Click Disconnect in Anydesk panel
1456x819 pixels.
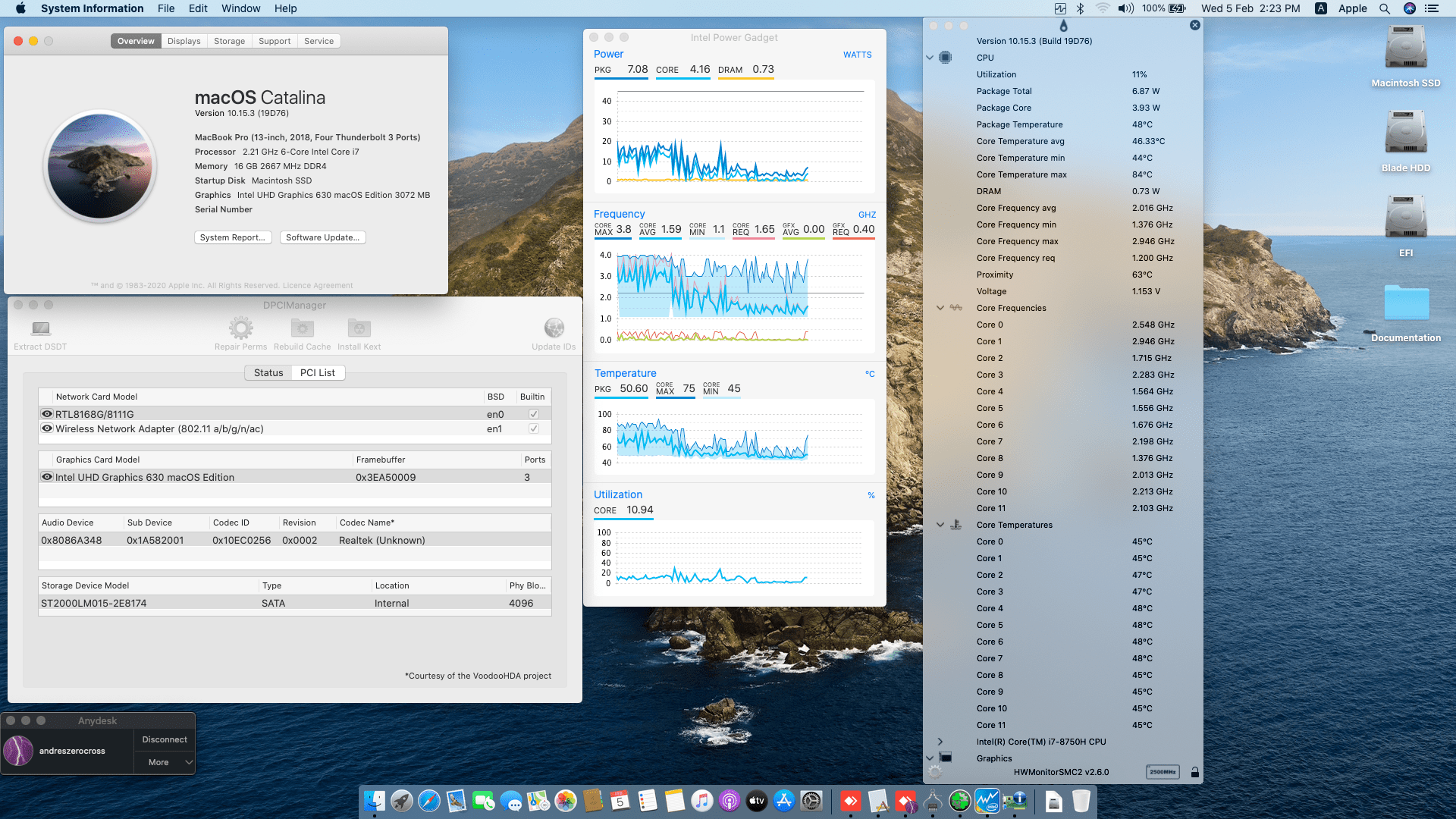click(x=165, y=739)
